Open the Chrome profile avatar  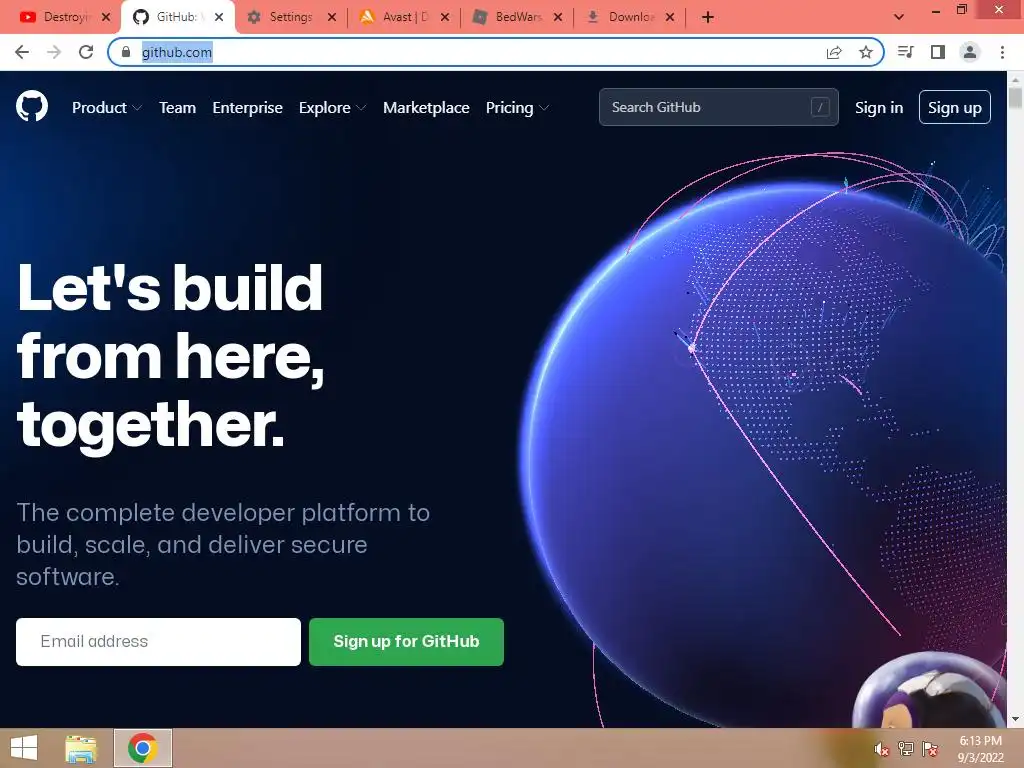[970, 52]
